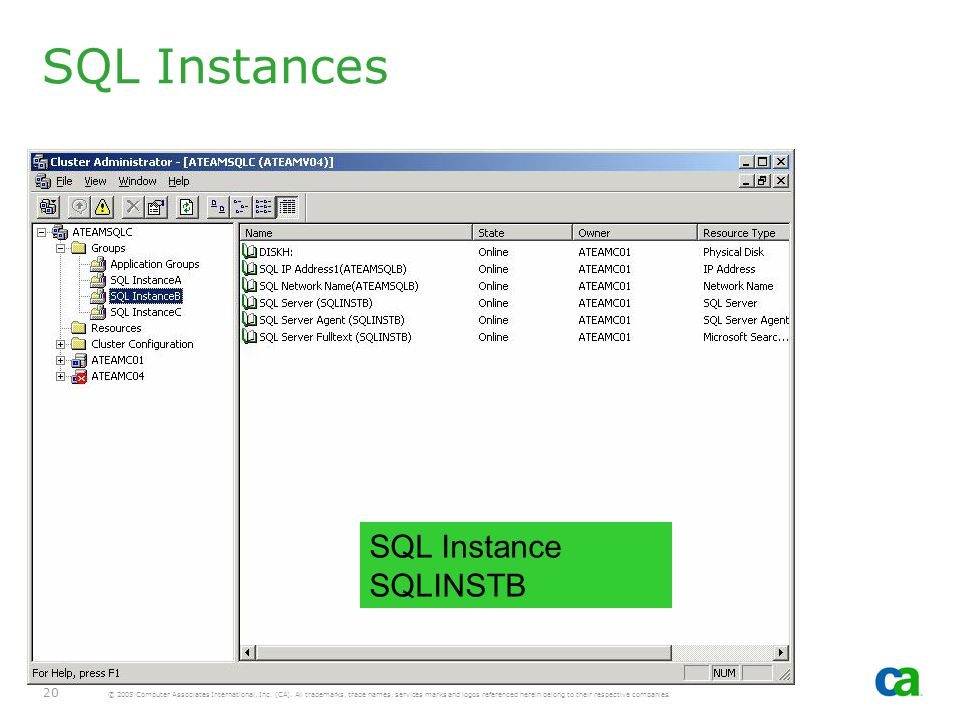Click the SQL InstanceA group icon

click(x=98, y=280)
